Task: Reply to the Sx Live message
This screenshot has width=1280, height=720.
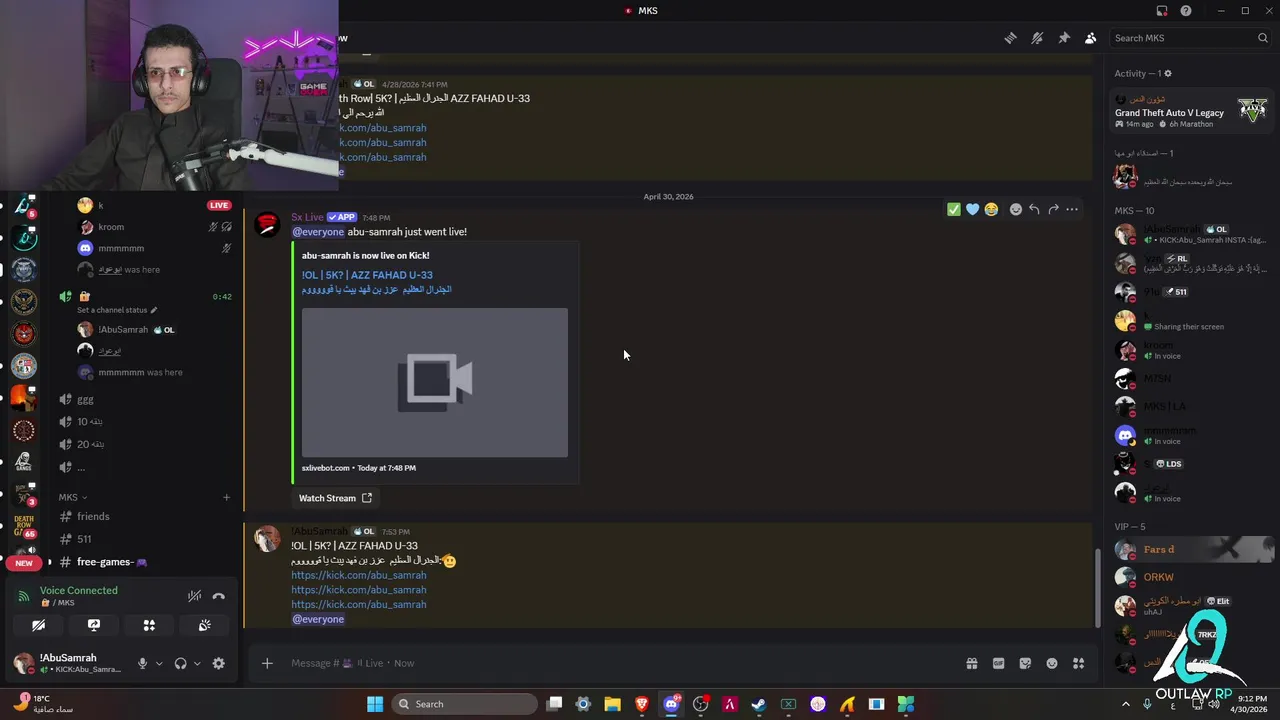Action: pos(1034,209)
